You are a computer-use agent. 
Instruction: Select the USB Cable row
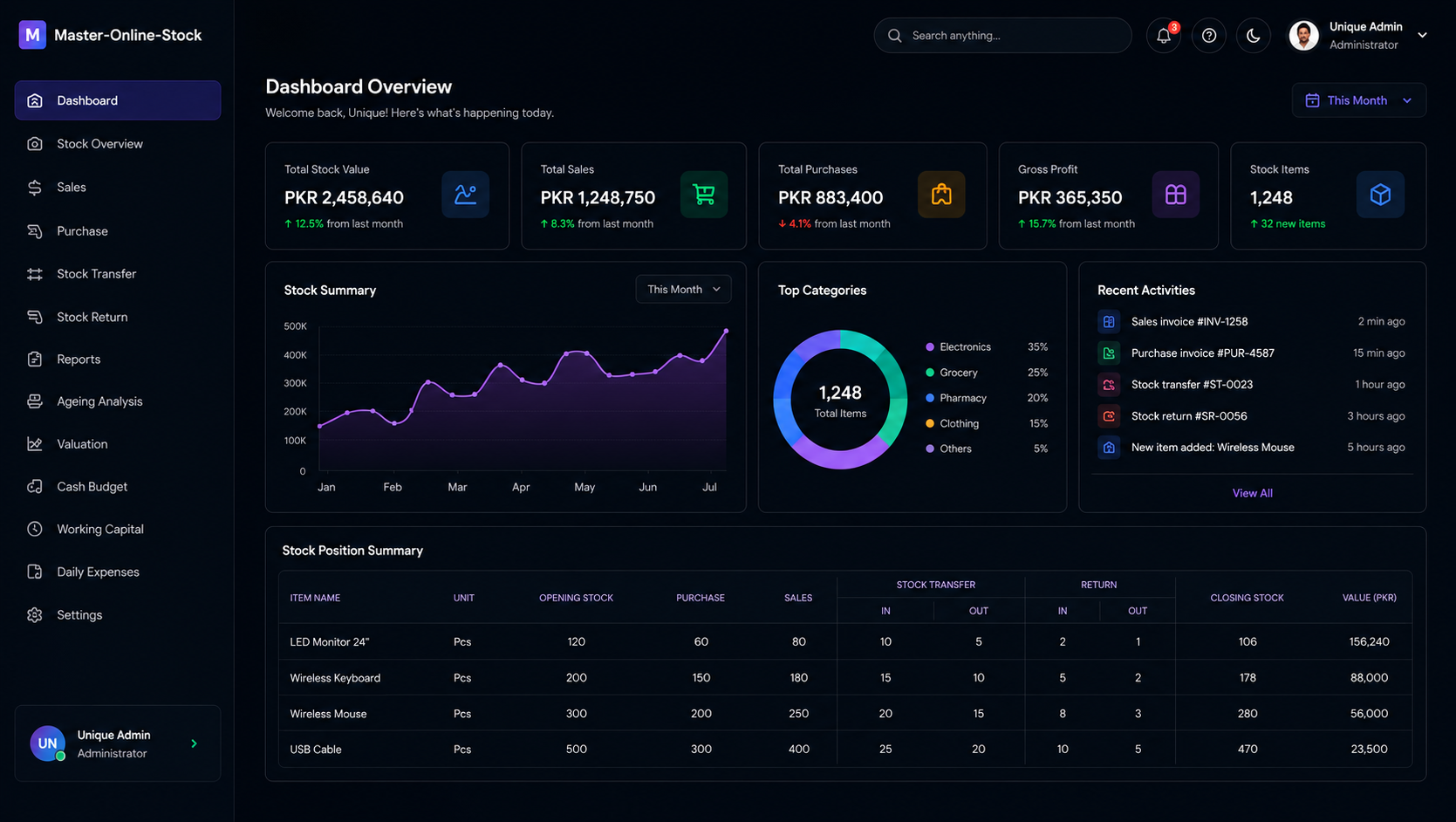tap(844, 749)
